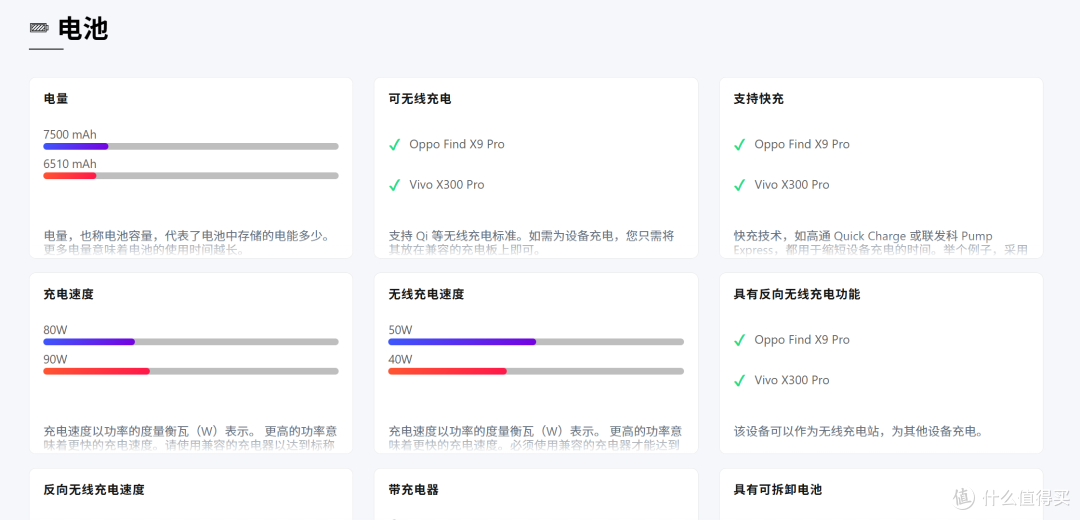Click the 充电速度 card title
The width and height of the screenshot is (1080, 520).
(68, 295)
